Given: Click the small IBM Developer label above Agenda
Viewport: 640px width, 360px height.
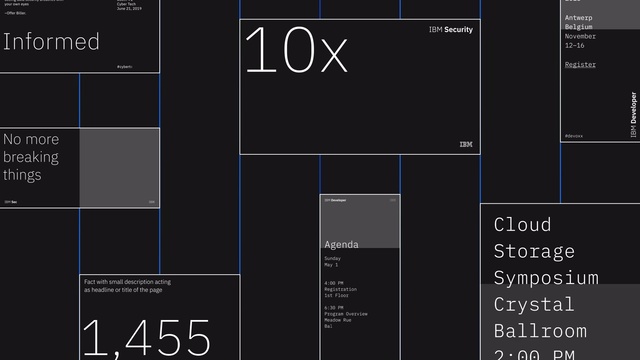Looking at the screenshot, I should point(335,200).
